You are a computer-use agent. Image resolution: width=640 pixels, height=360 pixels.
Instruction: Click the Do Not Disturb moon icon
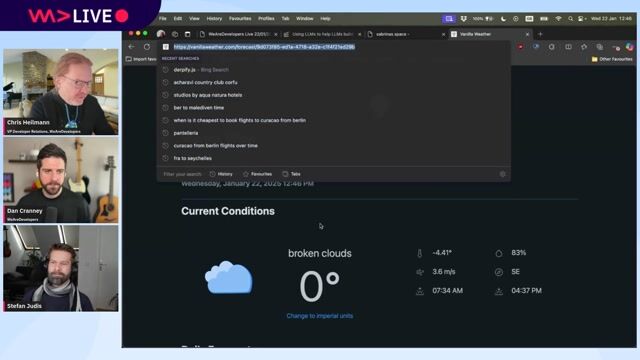[x=503, y=19]
